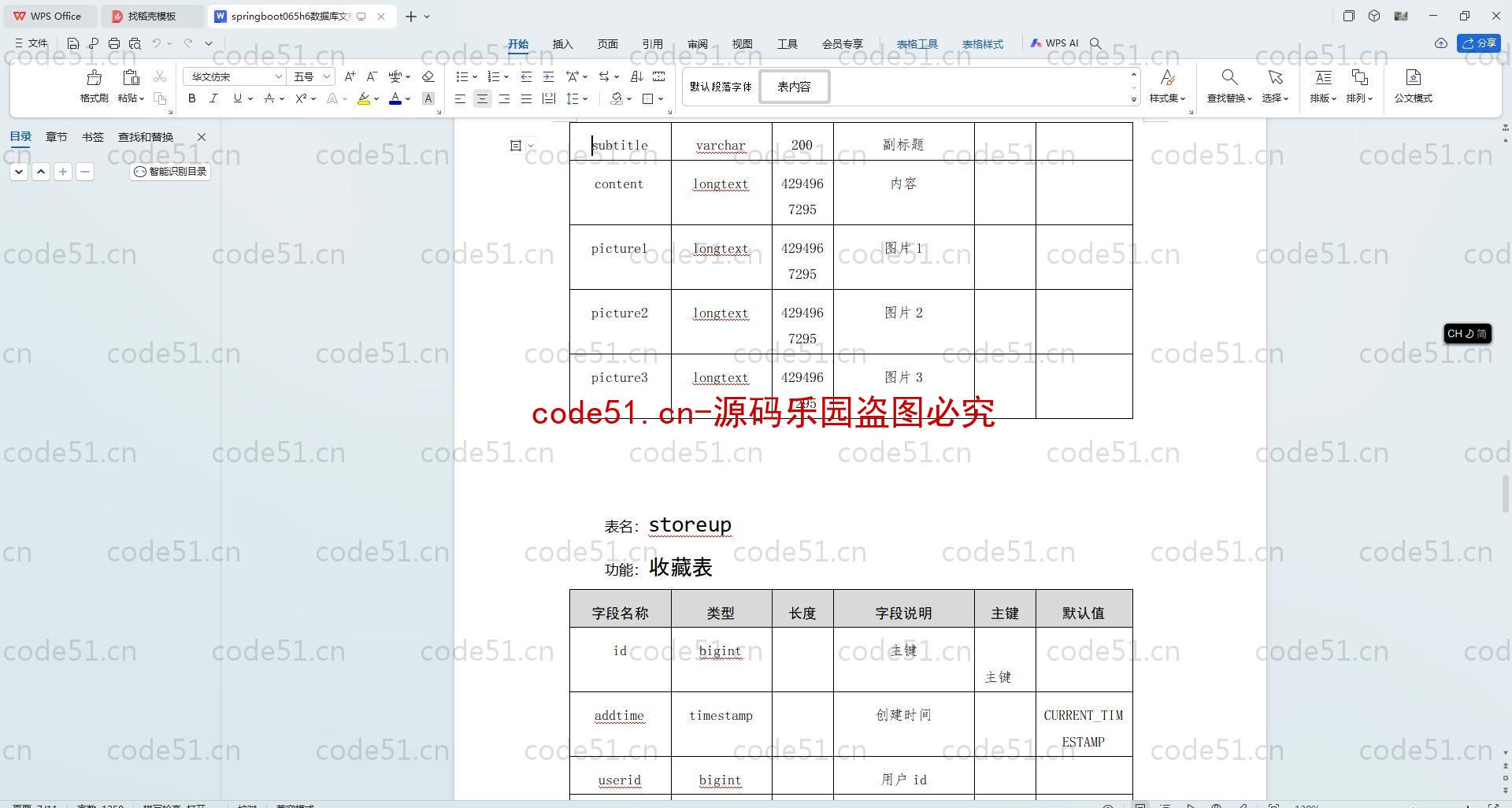Toggle Strikethrough formatting

coord(269,98)
